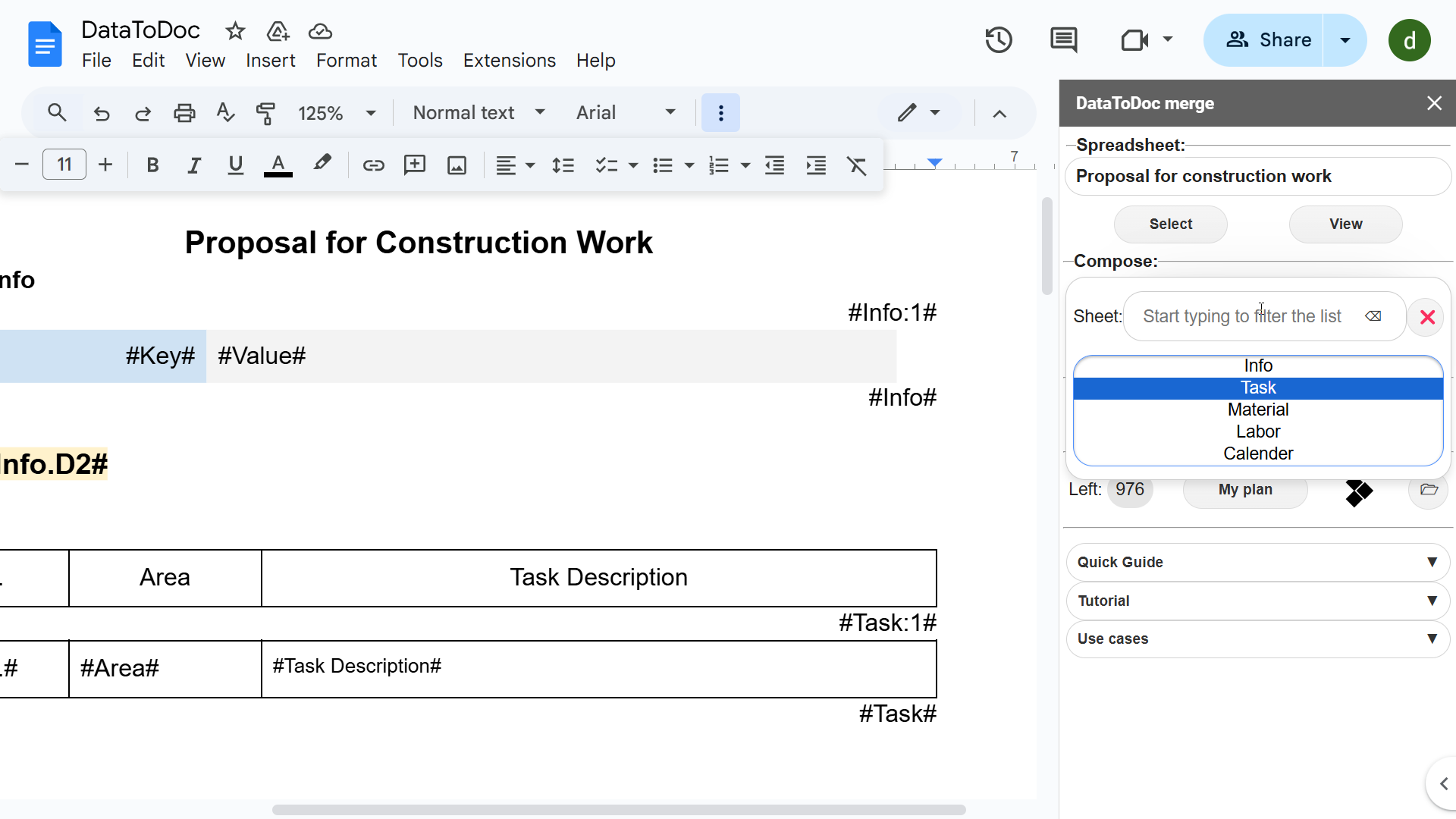
Task: Start a video call with camera icon
Action: coord(1134,39)
